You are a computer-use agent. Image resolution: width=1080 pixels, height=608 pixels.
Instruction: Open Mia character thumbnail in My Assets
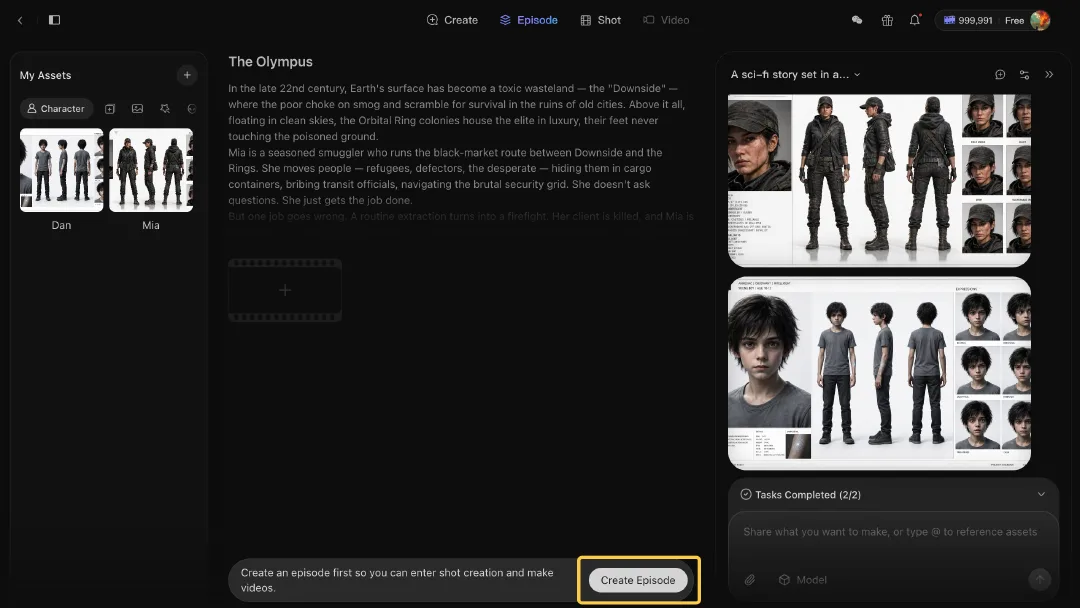151,170
